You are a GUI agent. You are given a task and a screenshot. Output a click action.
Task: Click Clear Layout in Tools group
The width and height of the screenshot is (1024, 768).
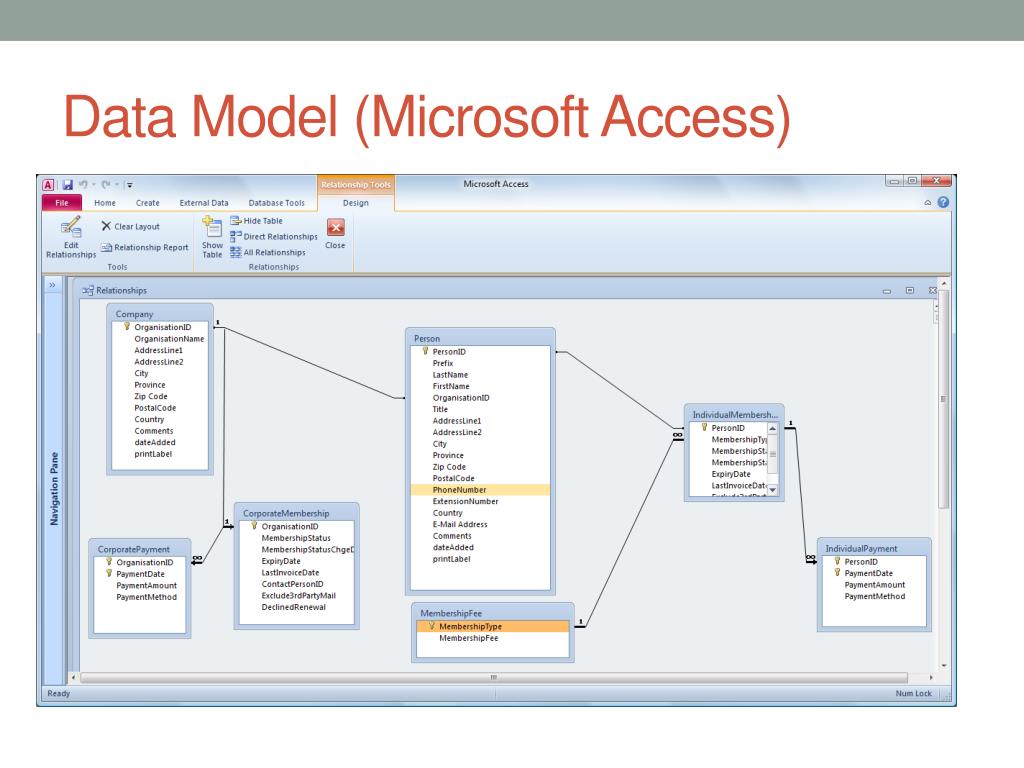(x=131, y=227)
